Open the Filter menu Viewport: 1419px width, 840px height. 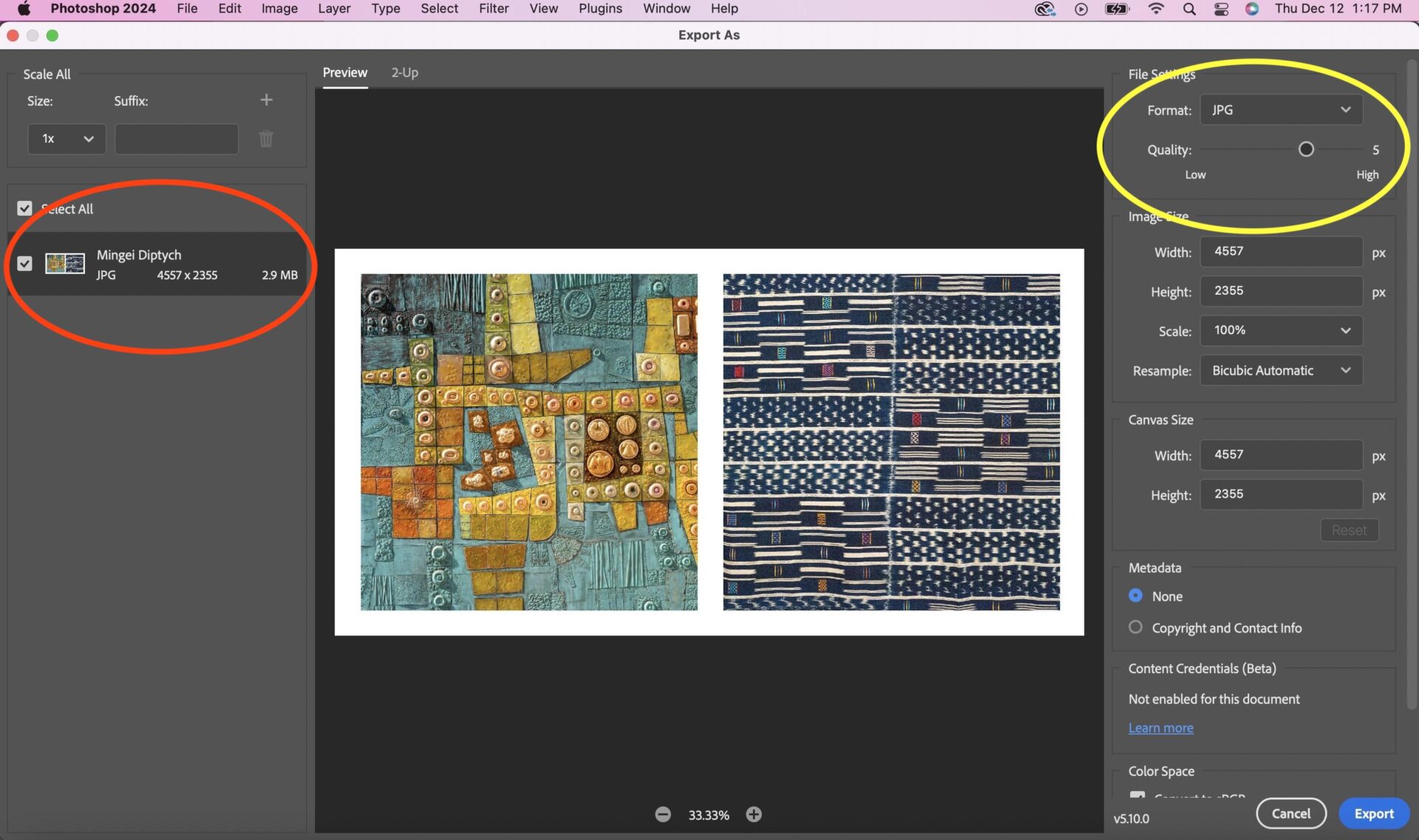(x=494, y=9)
